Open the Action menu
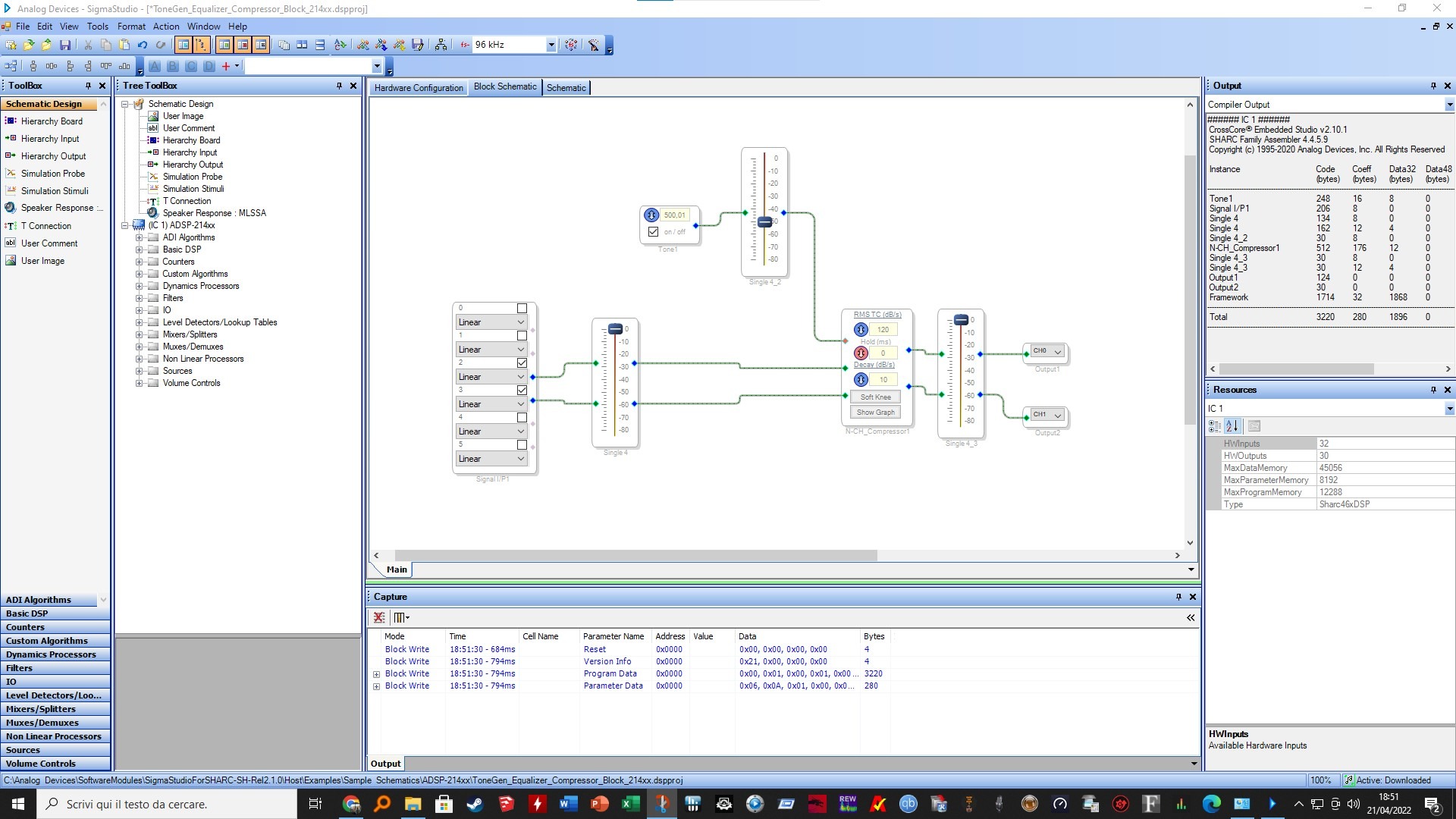 pos(166,26)
